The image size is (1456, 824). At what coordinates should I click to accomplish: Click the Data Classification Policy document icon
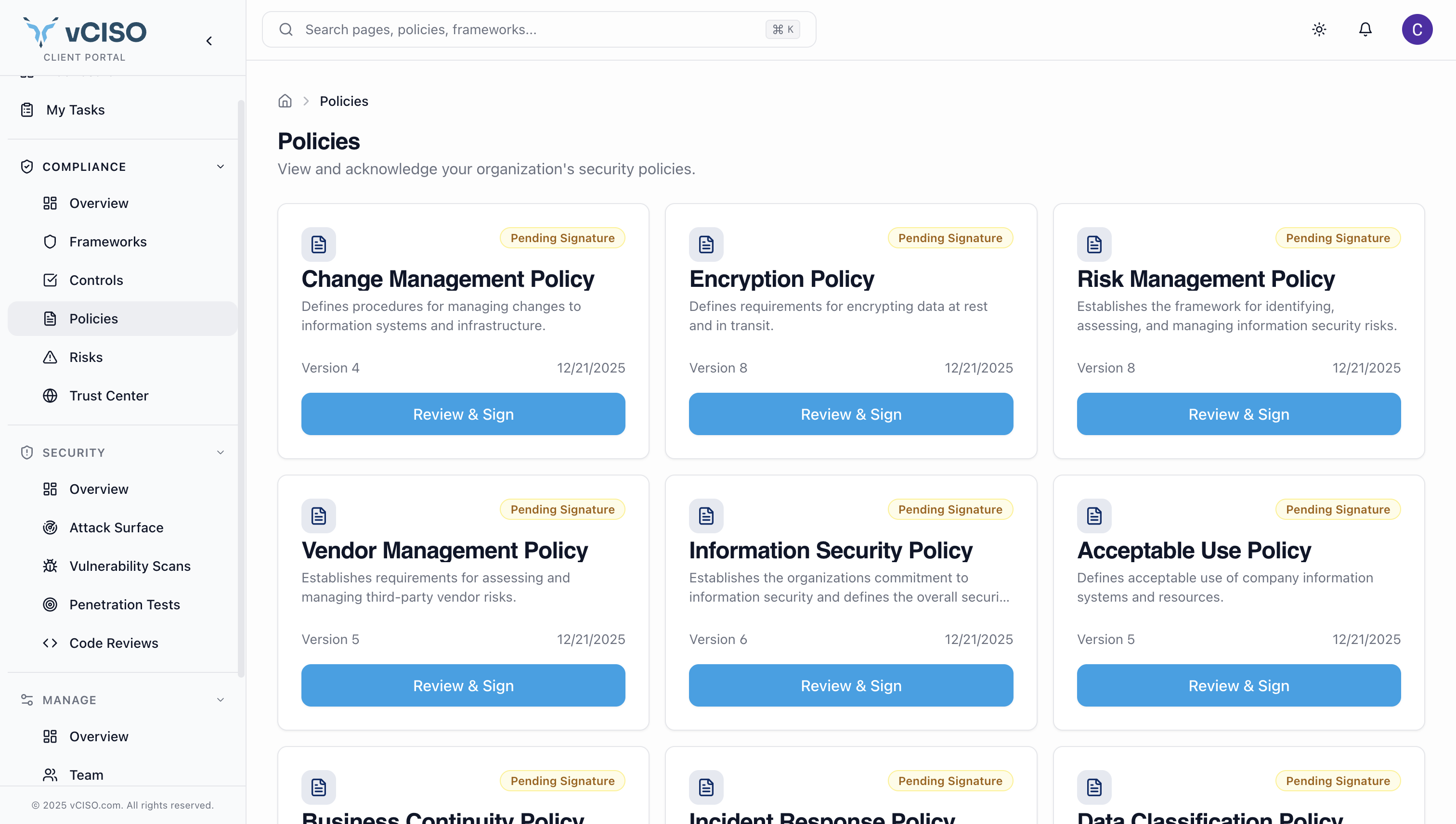pyautogui.click(x=1094, y=787)
